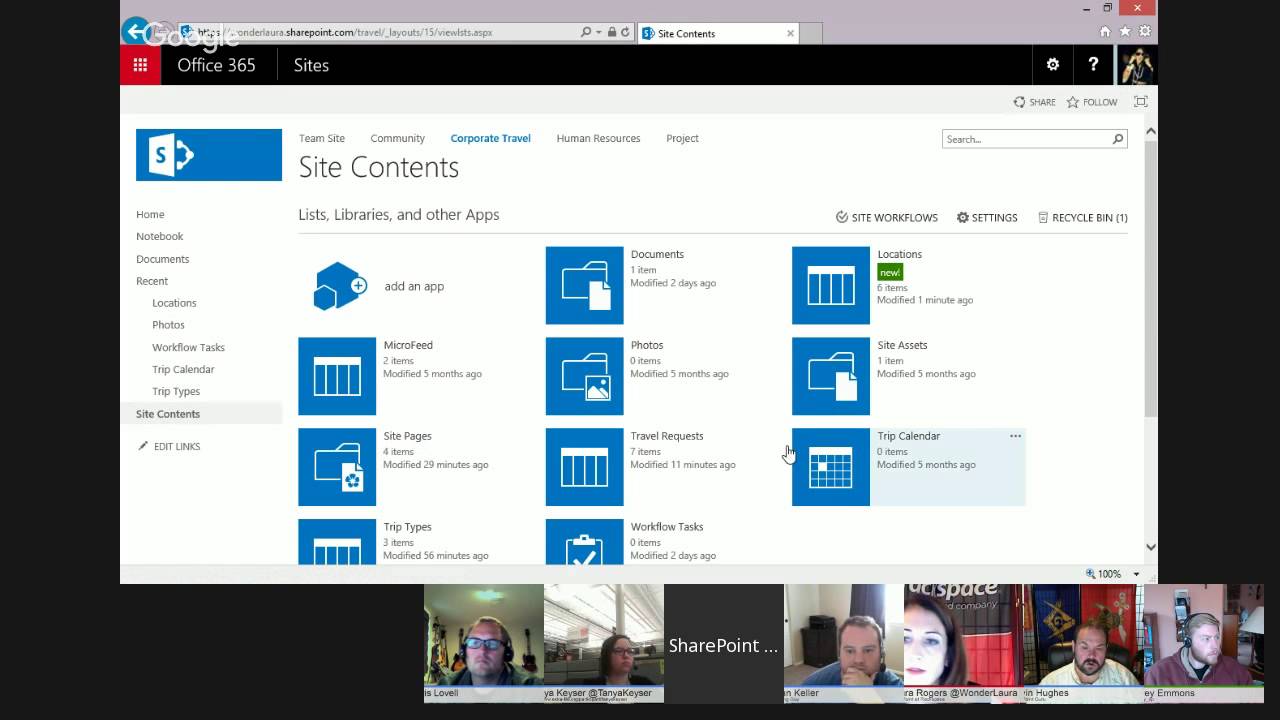The image size is (1280, 720).
Task: Open the browser tools gear icon
Action: (1145, 32)
